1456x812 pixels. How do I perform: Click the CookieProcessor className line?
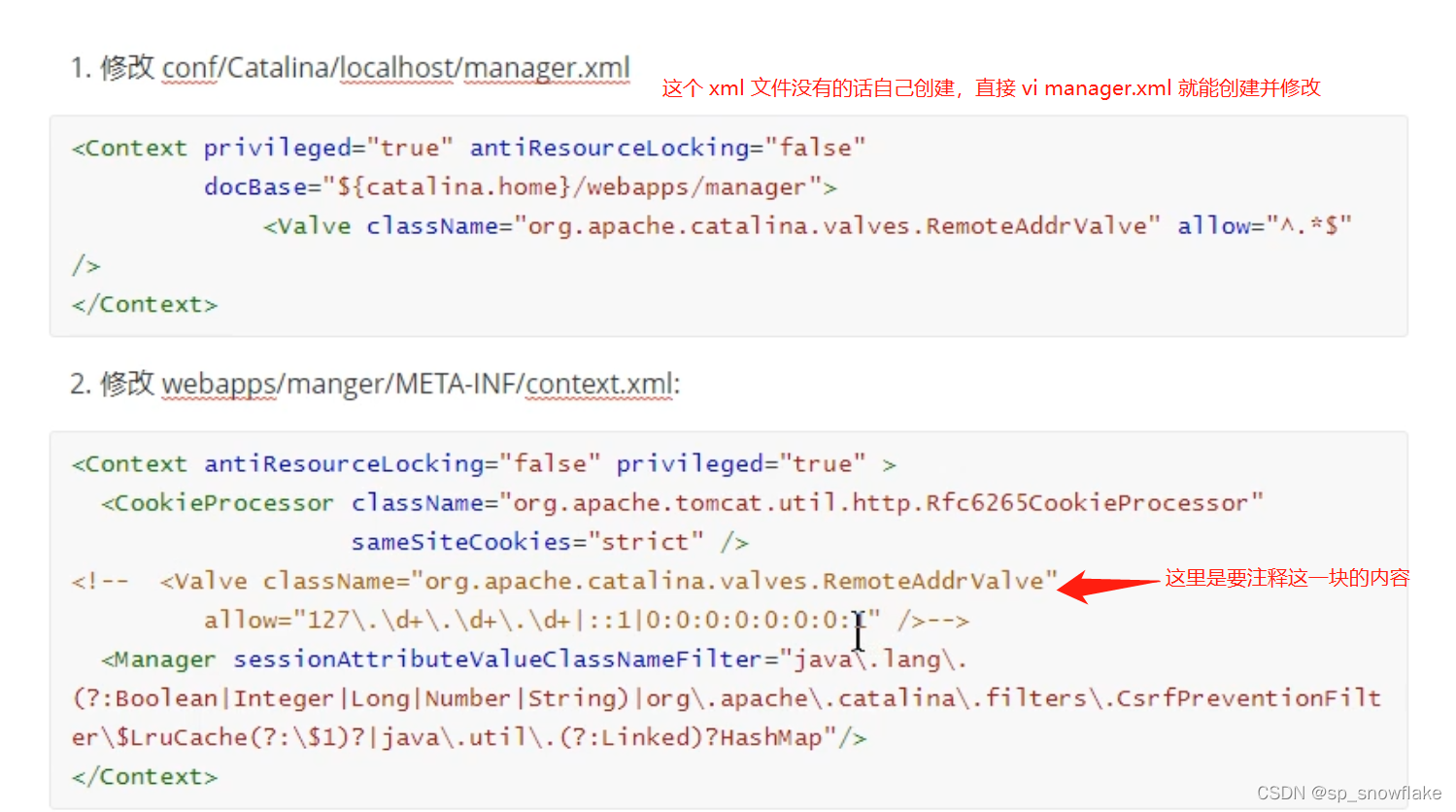pyautogui.click(x=682, y=503)
